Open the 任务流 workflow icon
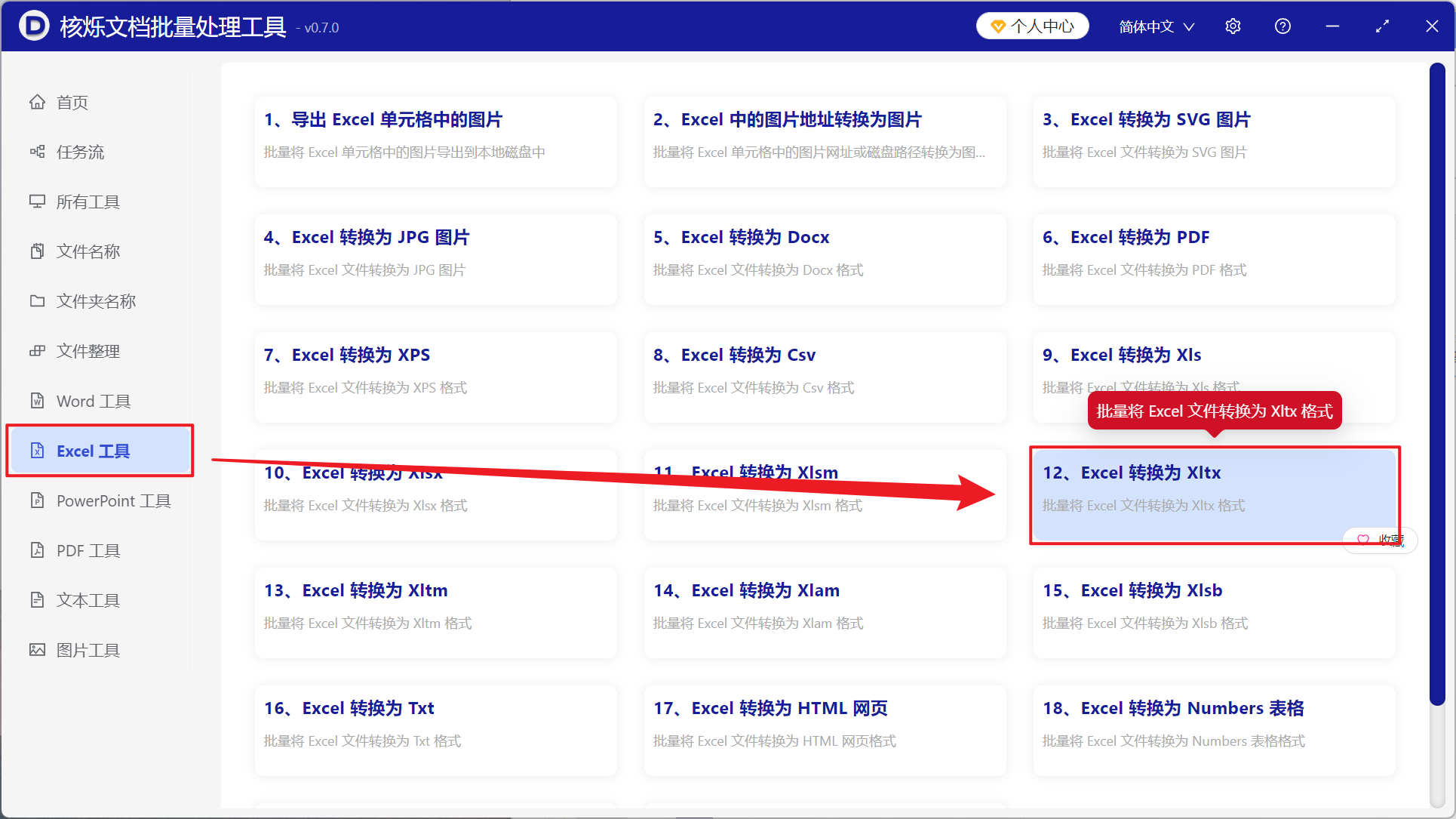1456x819 pixels. (x=37, y=152)
